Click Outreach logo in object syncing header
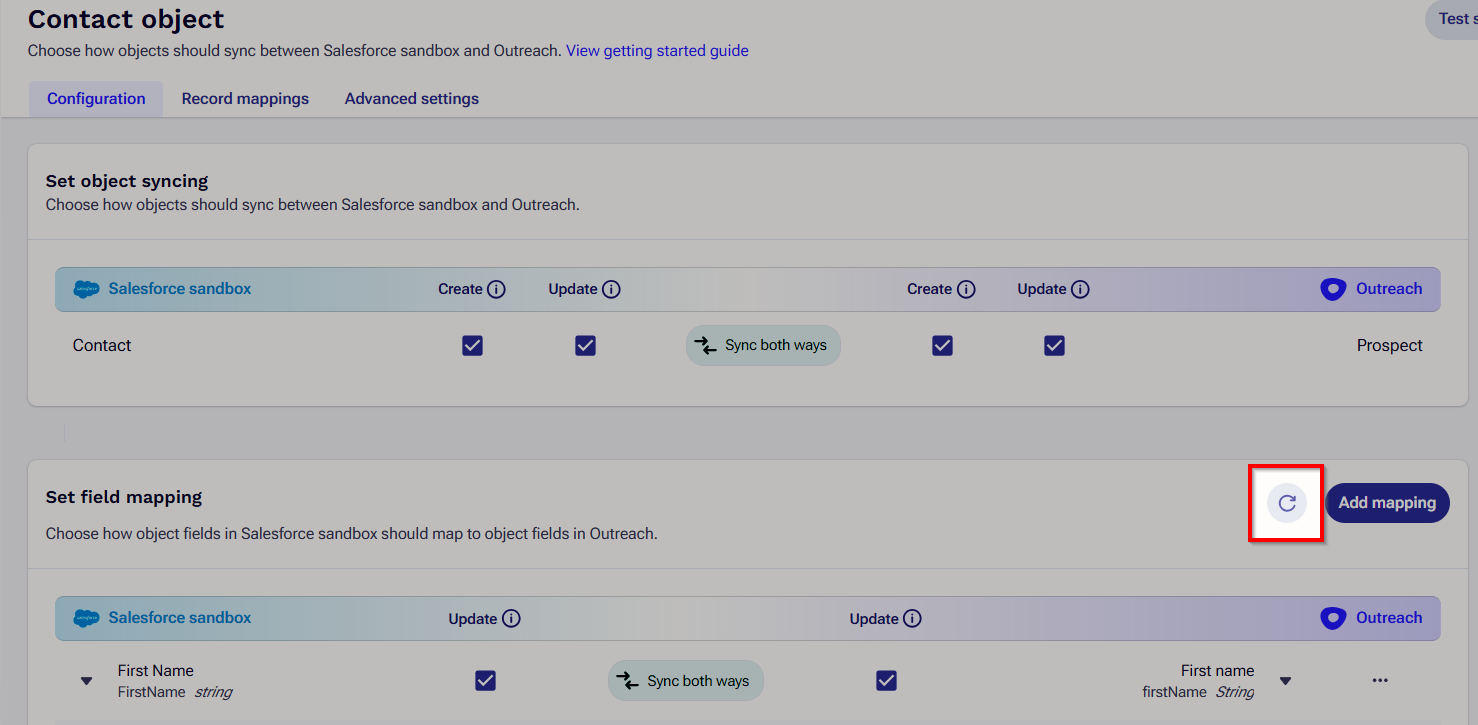This screenshot has width=1478, height=725. point(1333,289)
